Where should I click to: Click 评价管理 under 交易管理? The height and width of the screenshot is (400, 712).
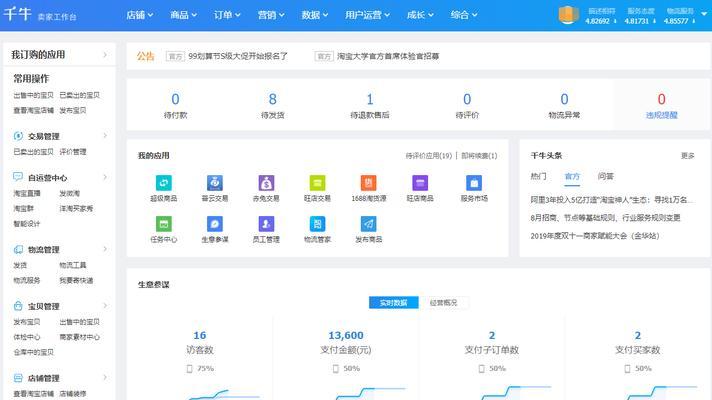coord(73,152)
